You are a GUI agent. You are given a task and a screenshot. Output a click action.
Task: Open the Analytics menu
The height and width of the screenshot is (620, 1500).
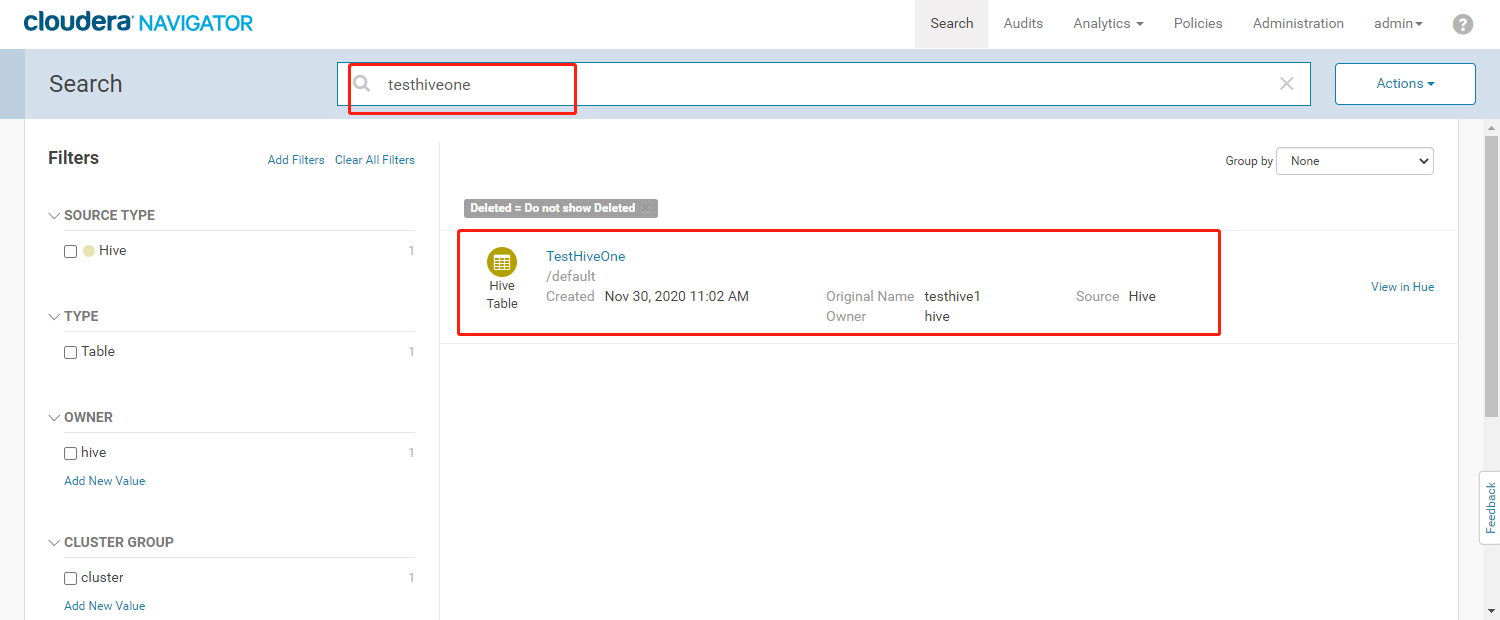(1108, 23)
